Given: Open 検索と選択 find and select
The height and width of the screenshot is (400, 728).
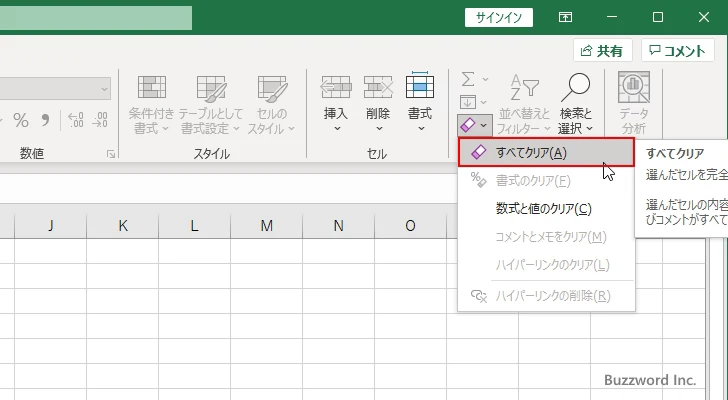Looking at the screenshot, I should coord(576,104).
